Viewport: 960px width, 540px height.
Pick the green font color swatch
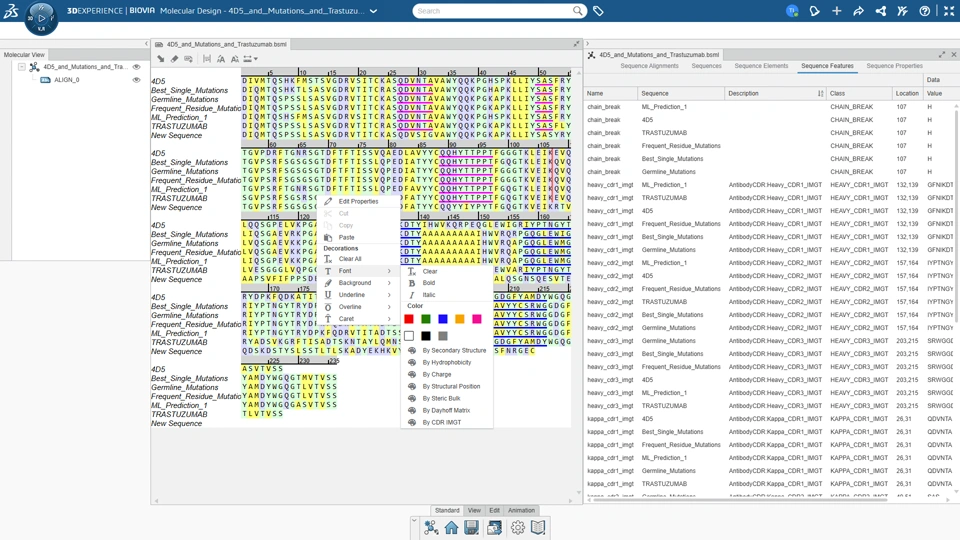pos(426,319)
